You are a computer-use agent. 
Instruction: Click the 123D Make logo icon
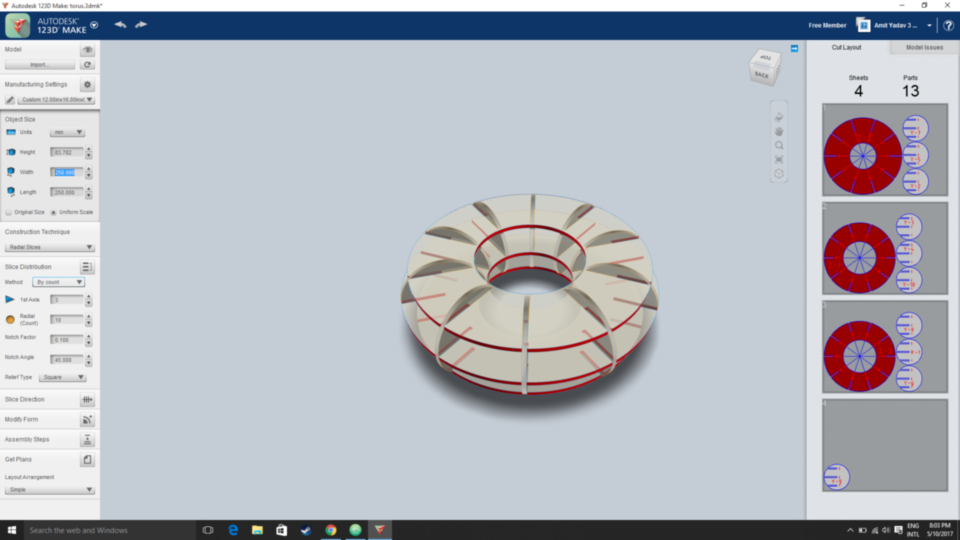[18, 26]
